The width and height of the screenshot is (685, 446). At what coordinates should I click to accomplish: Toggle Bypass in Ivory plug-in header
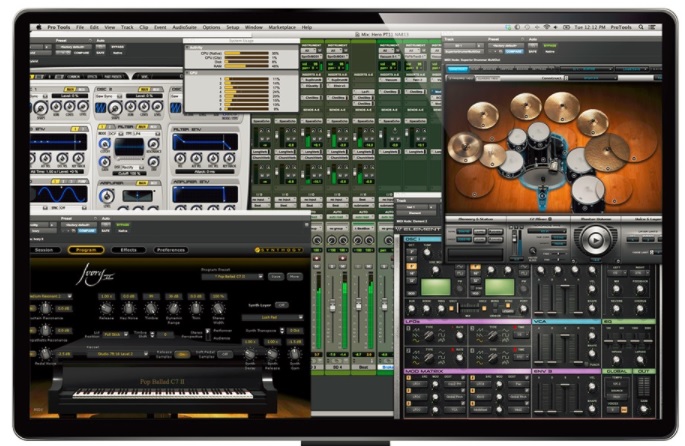123,225
